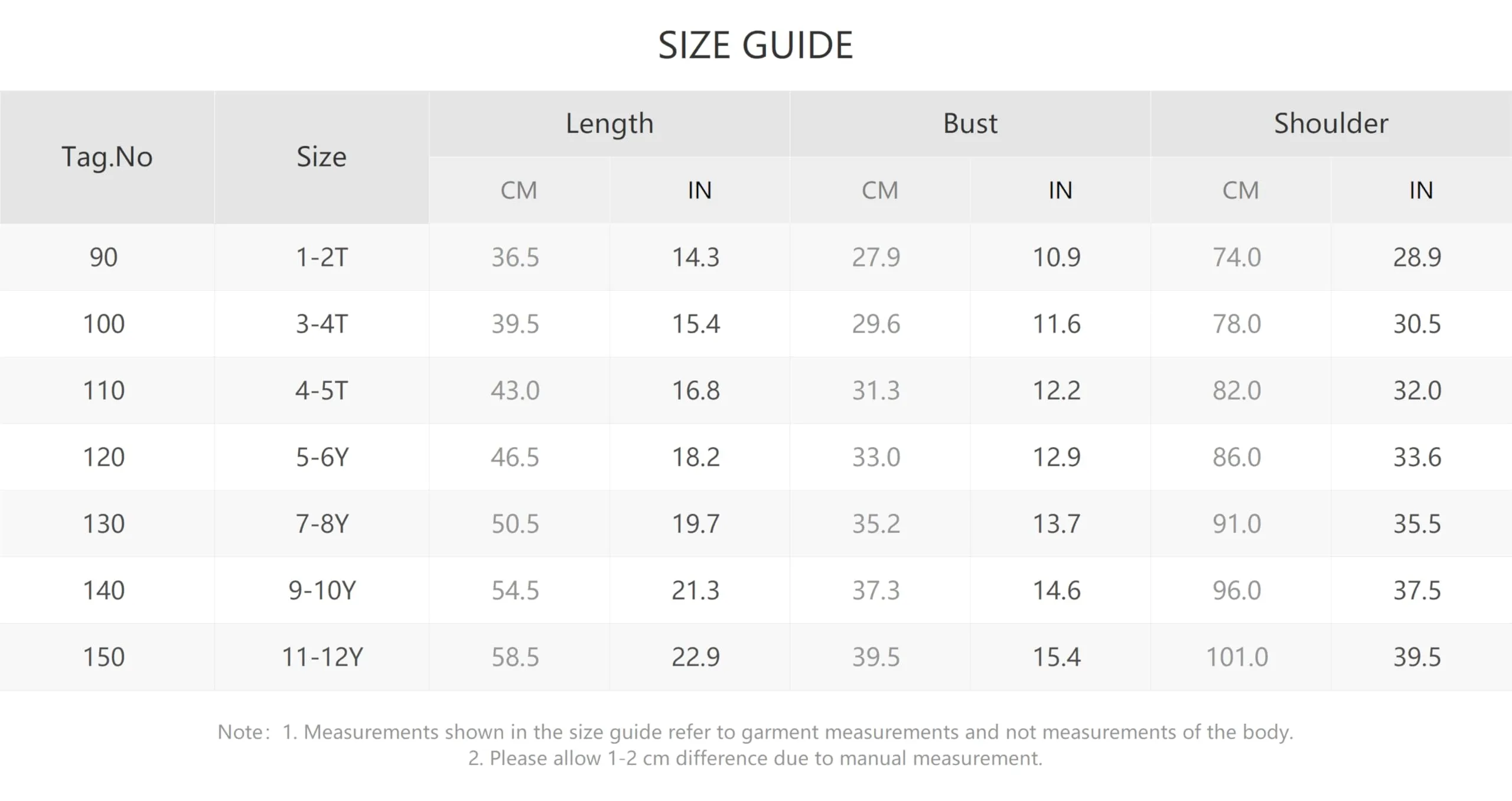Click the 11-12Y size cell
The image size is (1512, 801).
pyautogui.click(x=322, y=657)
